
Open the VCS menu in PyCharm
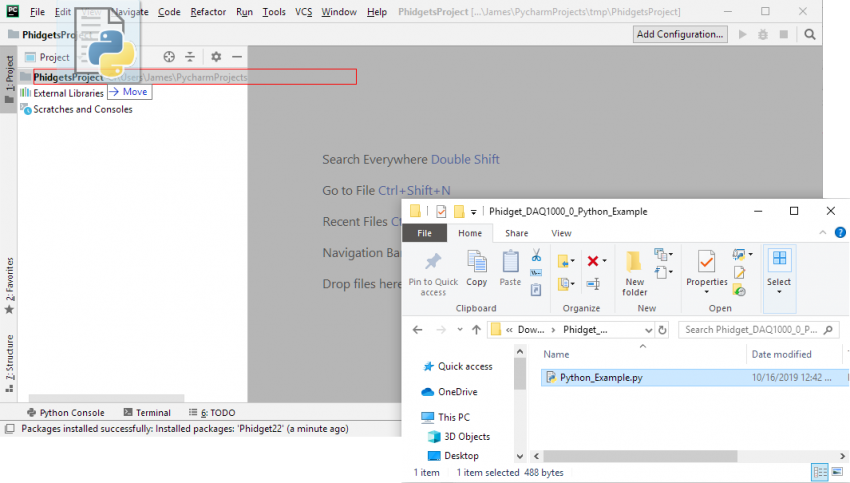coord(304,11)
